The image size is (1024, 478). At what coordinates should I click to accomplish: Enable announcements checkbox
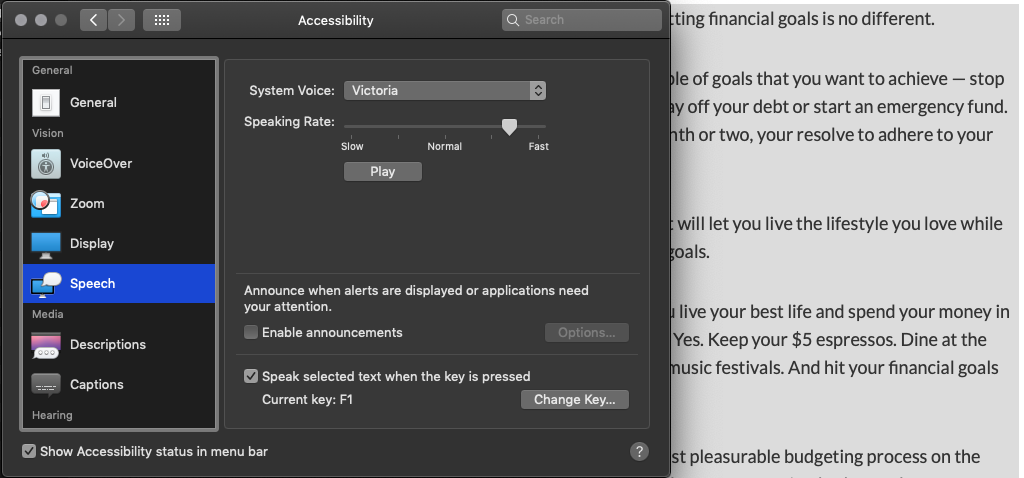pos(251,332)
